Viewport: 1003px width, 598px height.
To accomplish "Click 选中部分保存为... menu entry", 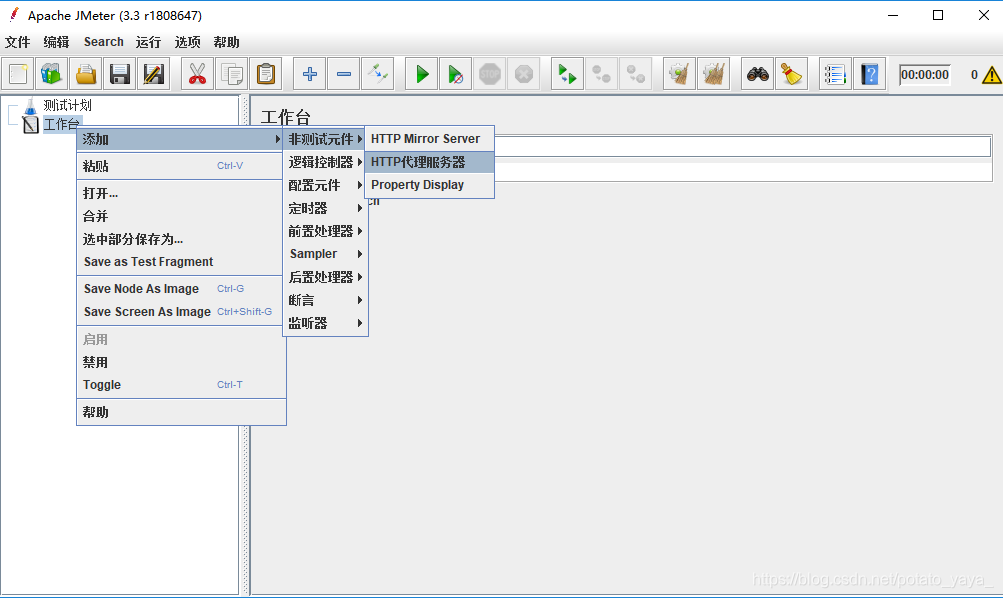I will point(180,239).
